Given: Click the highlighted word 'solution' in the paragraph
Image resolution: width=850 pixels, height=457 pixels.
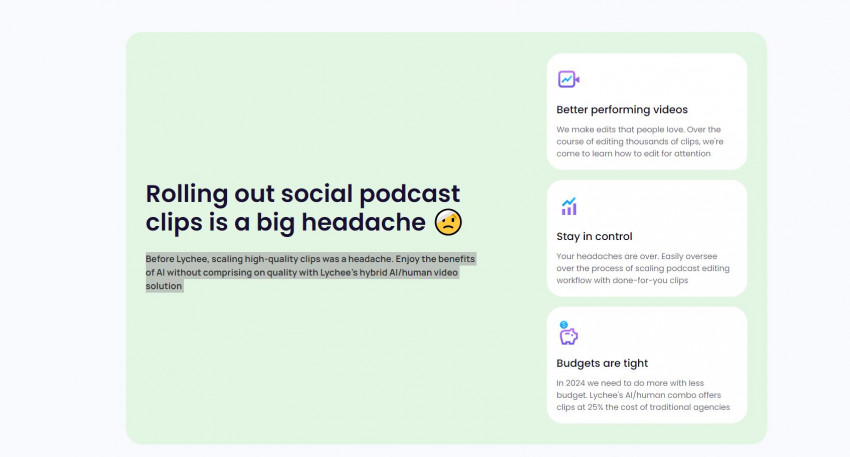Looking at the screenshot, I should (x=164, y=286).
